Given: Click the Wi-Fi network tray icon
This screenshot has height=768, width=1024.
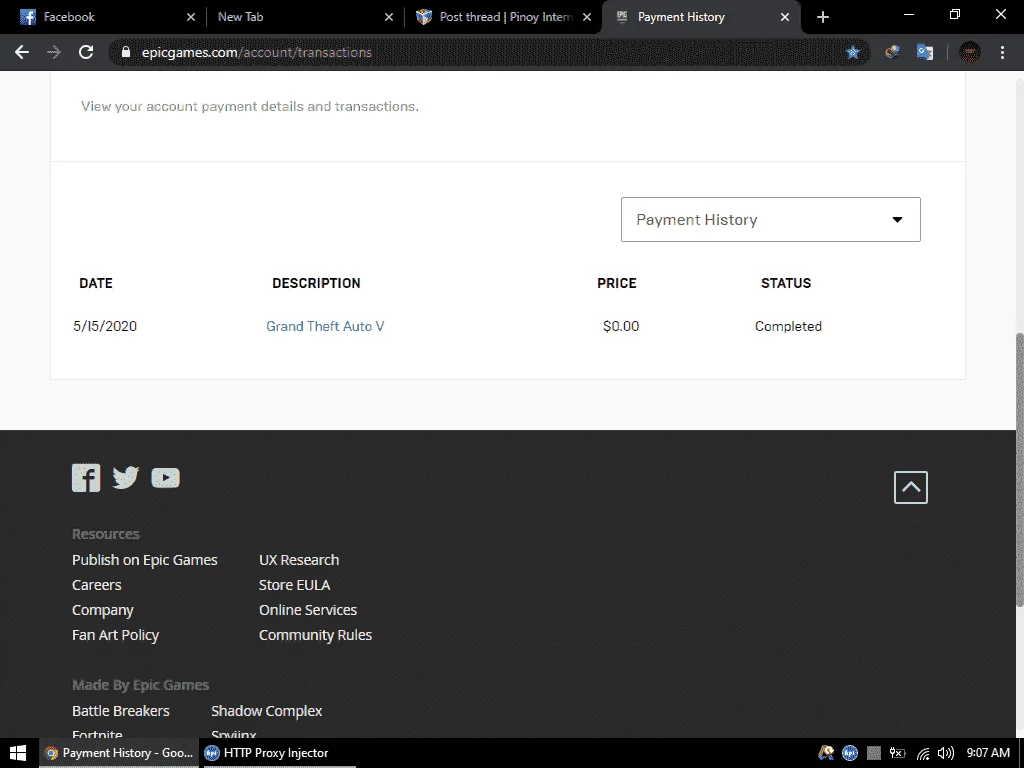Looking at the screenshot, I should pos(923,753).
